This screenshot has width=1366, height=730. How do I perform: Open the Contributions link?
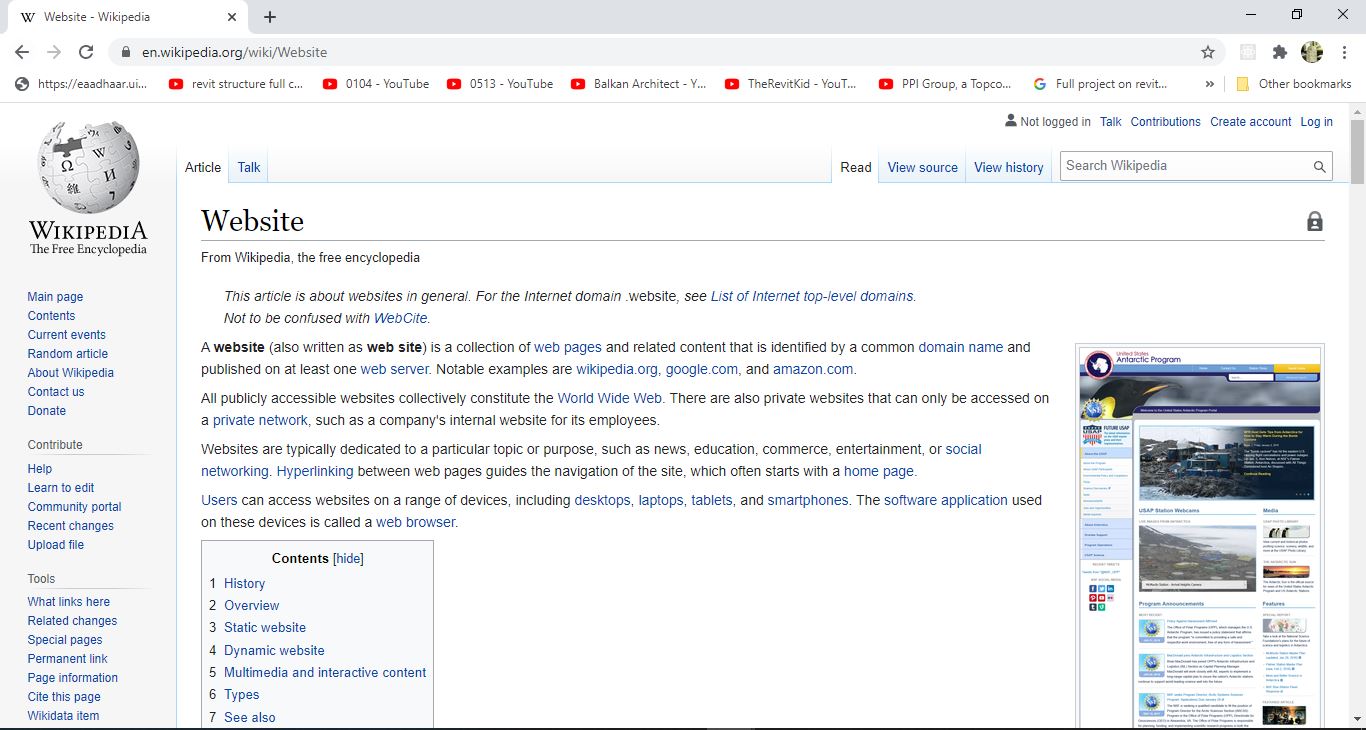(x=1166, y=121)
